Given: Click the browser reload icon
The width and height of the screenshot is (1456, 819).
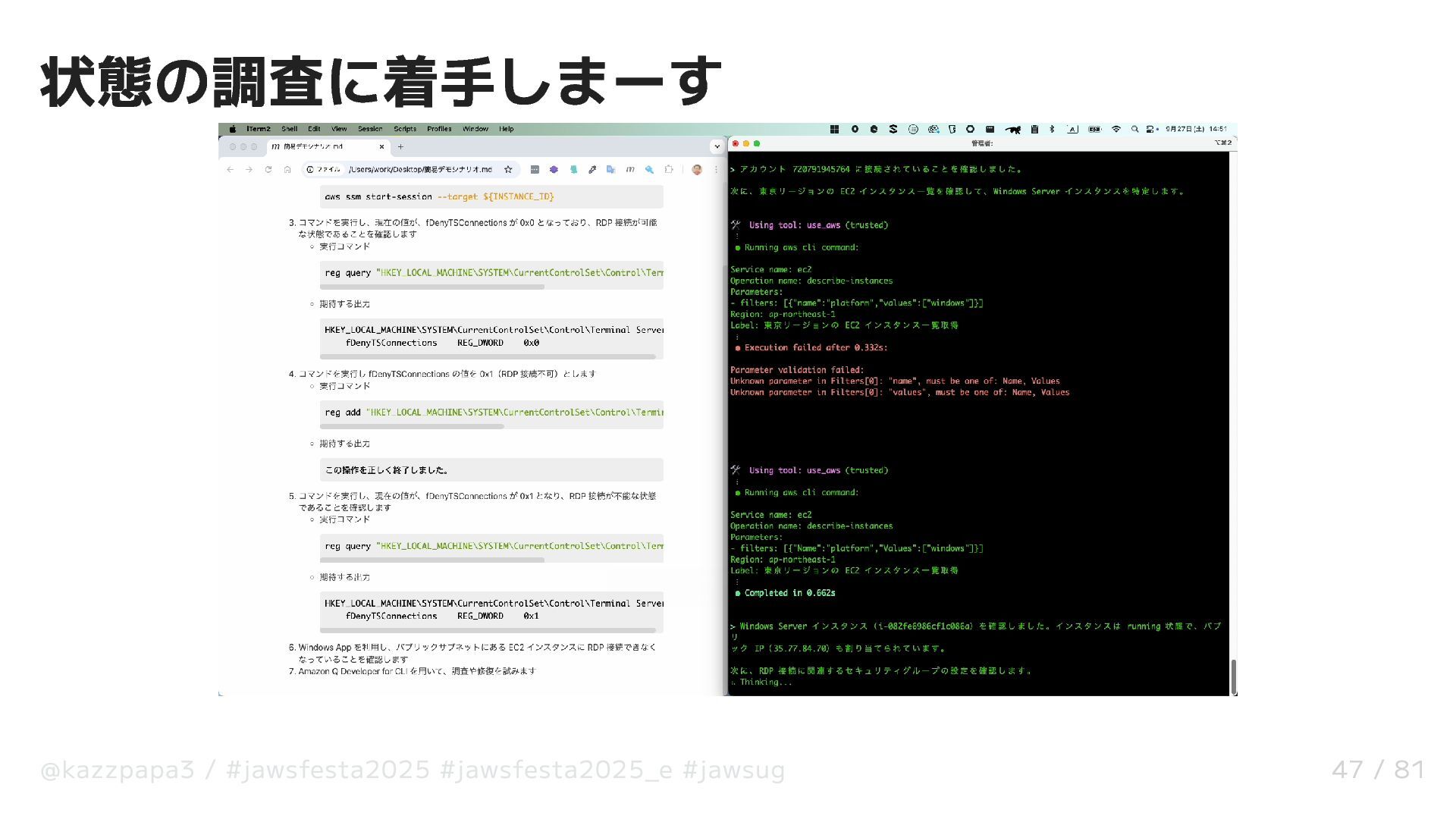Looking at the screenshot, I should click(x=268, y=170).
